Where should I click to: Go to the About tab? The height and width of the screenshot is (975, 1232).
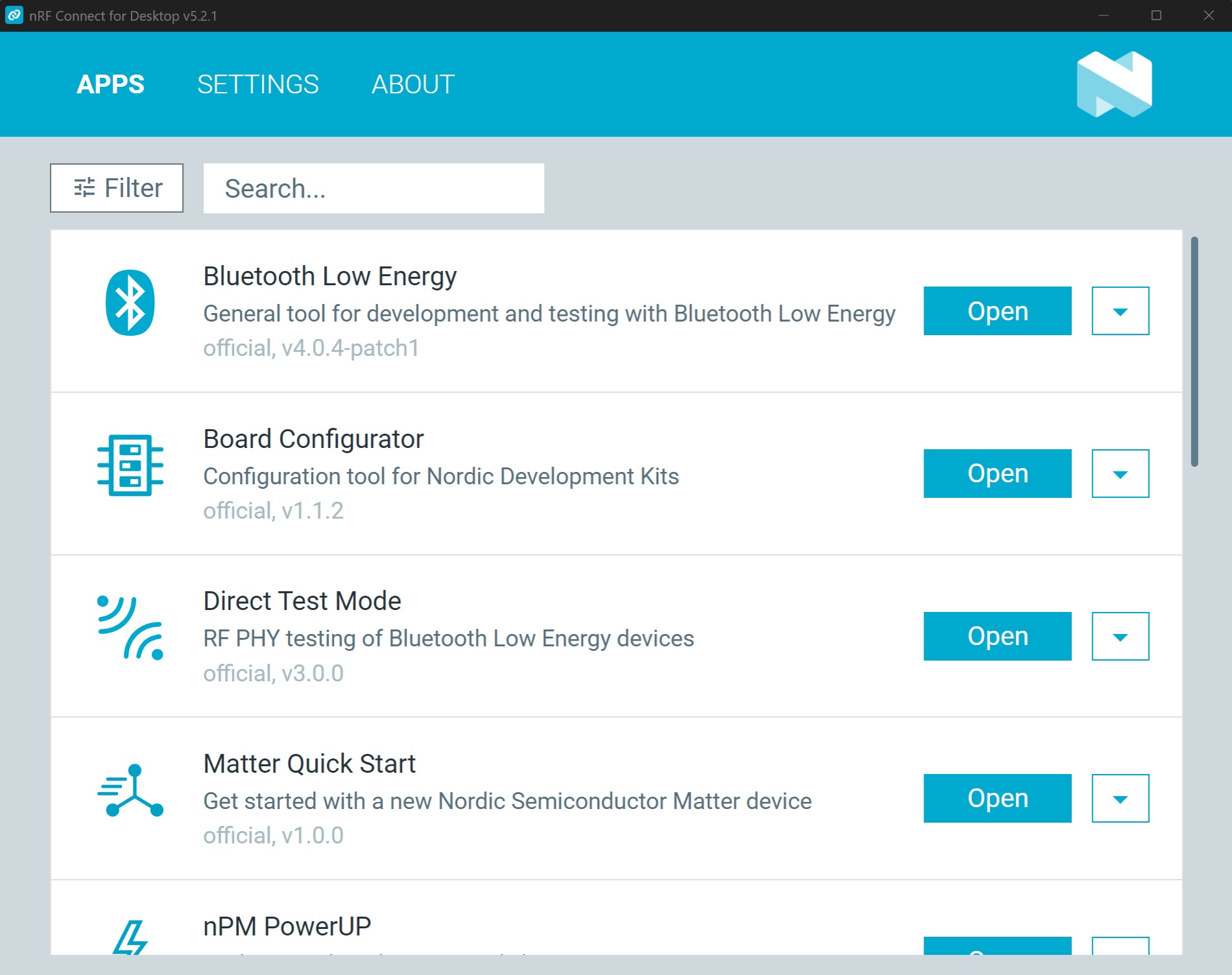coord(412,84)
